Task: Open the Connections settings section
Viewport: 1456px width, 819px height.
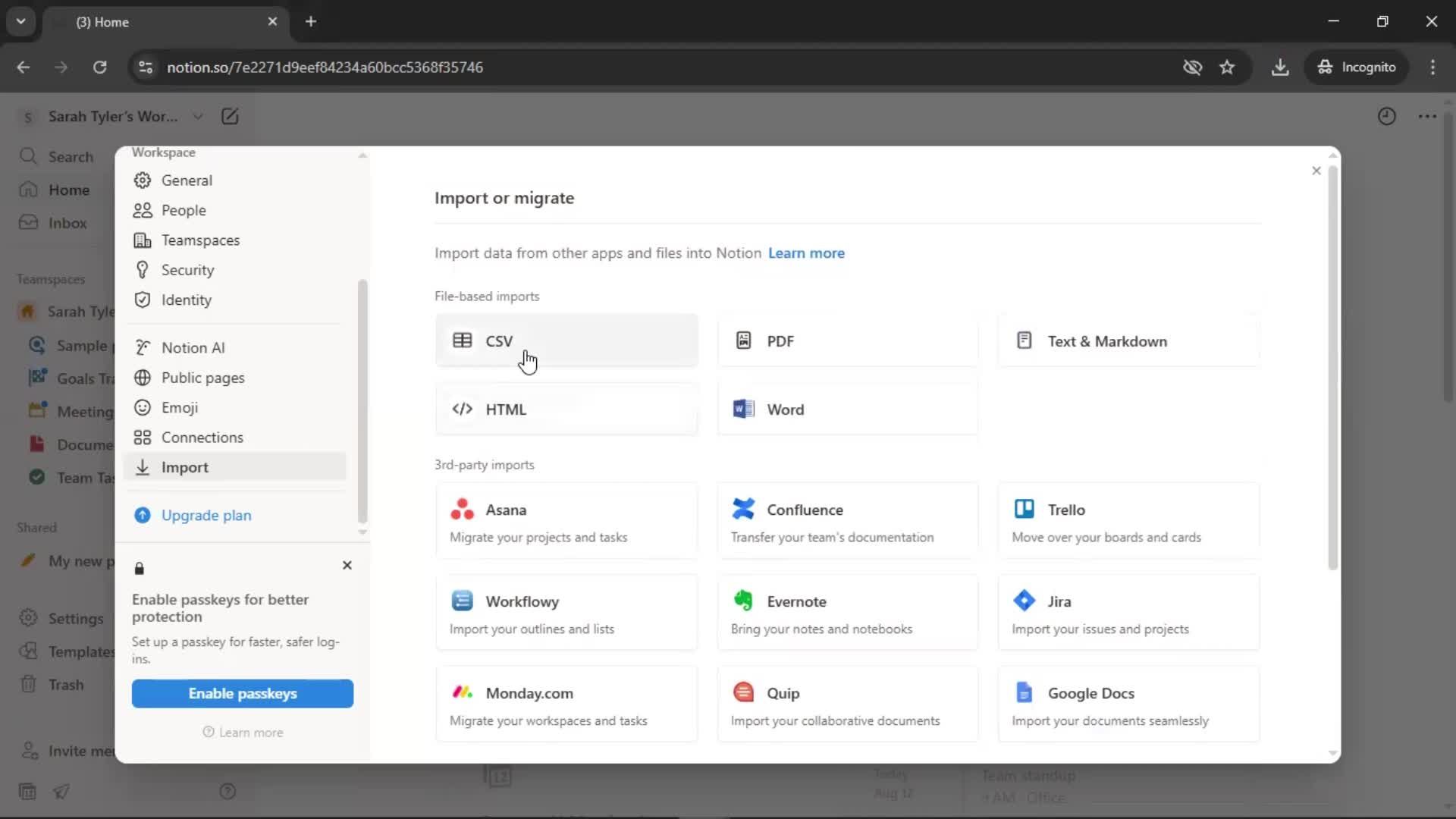Action: tap(234, 438)
